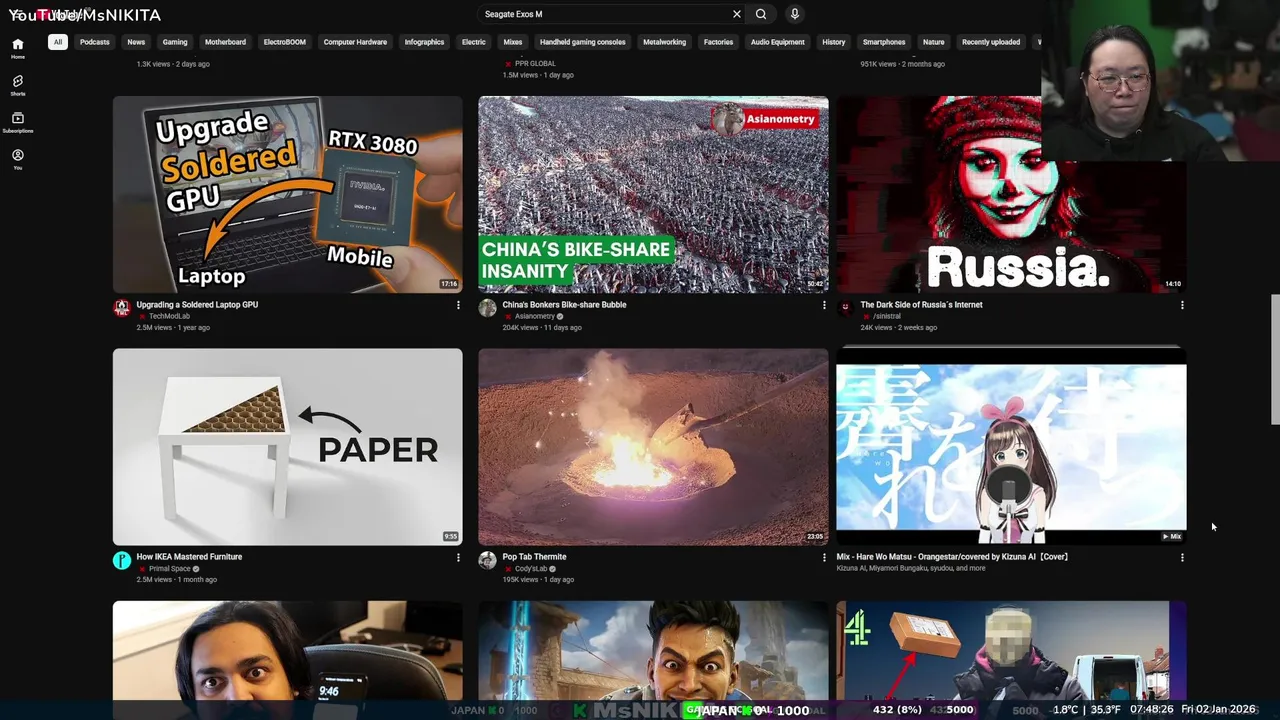Open Upgrade Soldered GPU video thumbnail
Image resolution: width=1280 pixels, height=720 pixels.
pyautogui.click(x=288, y=194)
